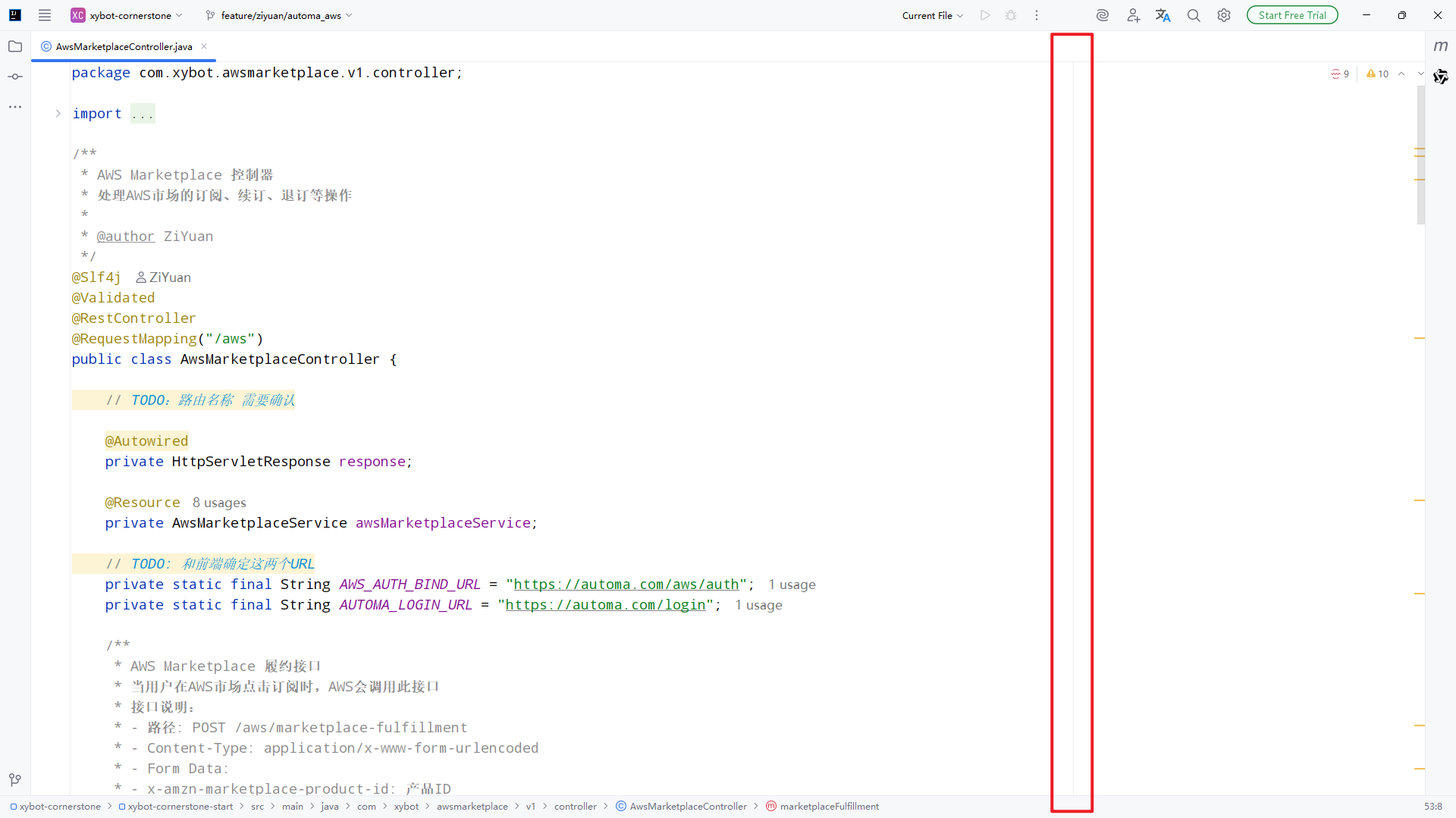The width and height of the screenshot is (1456, 818).
Task: Open the https://automa.com/aws/auth link
Action: [626, 585]
